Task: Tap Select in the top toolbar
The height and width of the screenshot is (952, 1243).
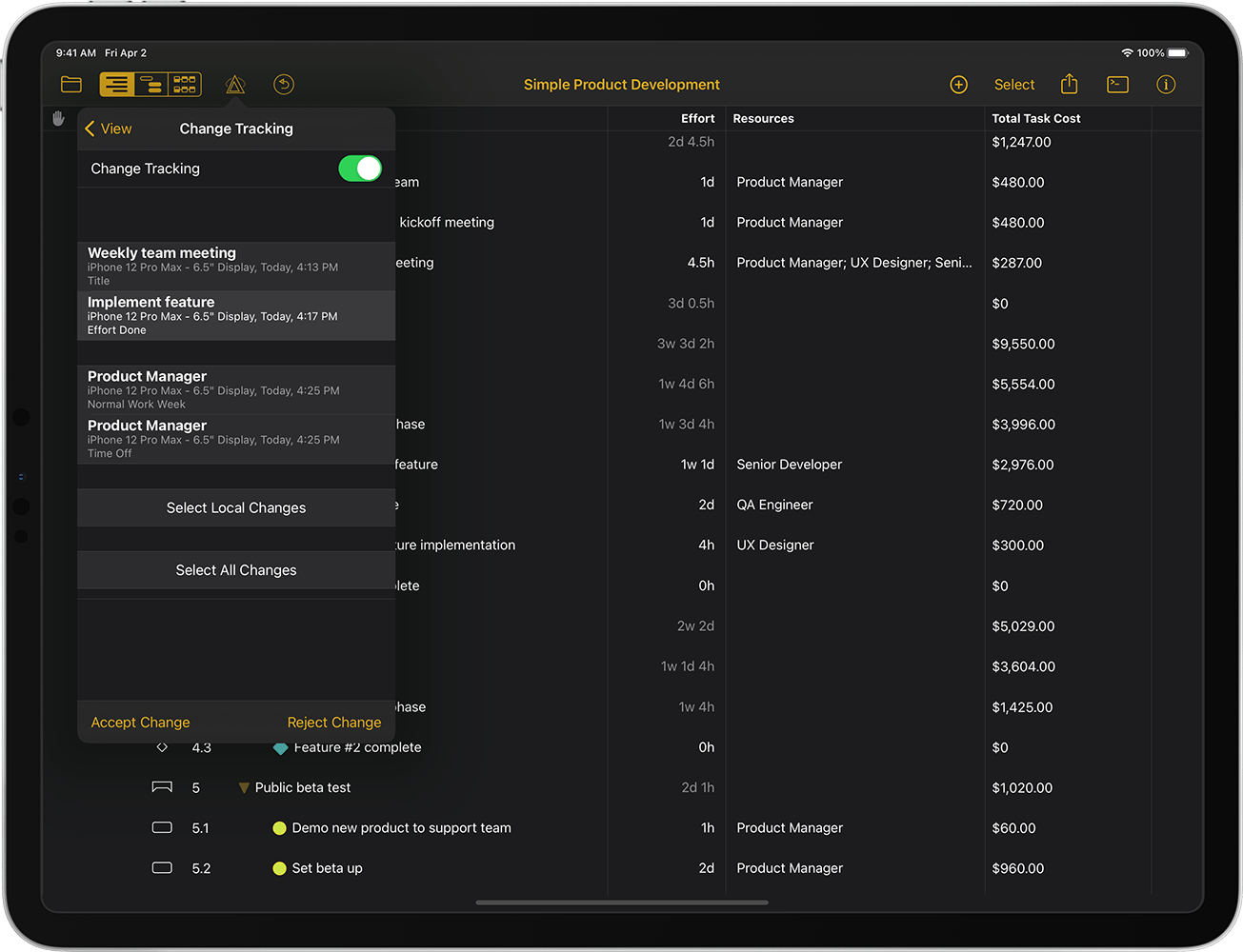Action: (1014, 85)
